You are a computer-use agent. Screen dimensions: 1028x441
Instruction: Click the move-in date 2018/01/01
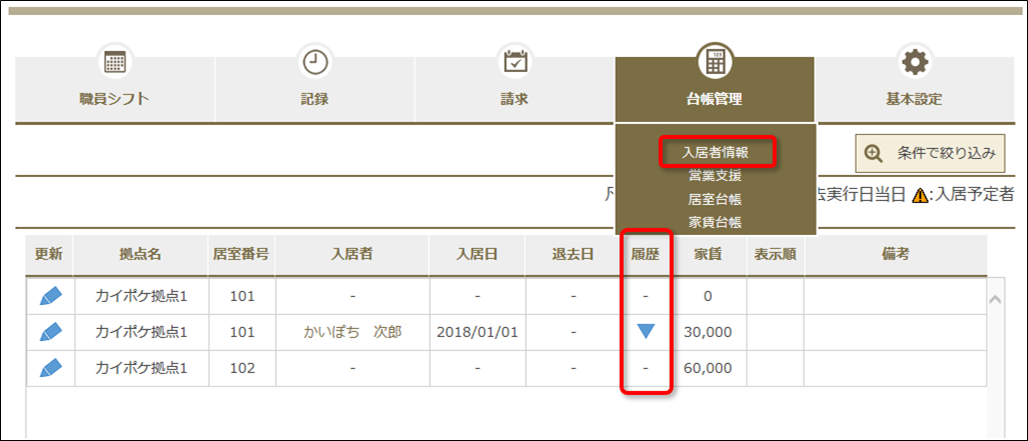tap(477, 332)
